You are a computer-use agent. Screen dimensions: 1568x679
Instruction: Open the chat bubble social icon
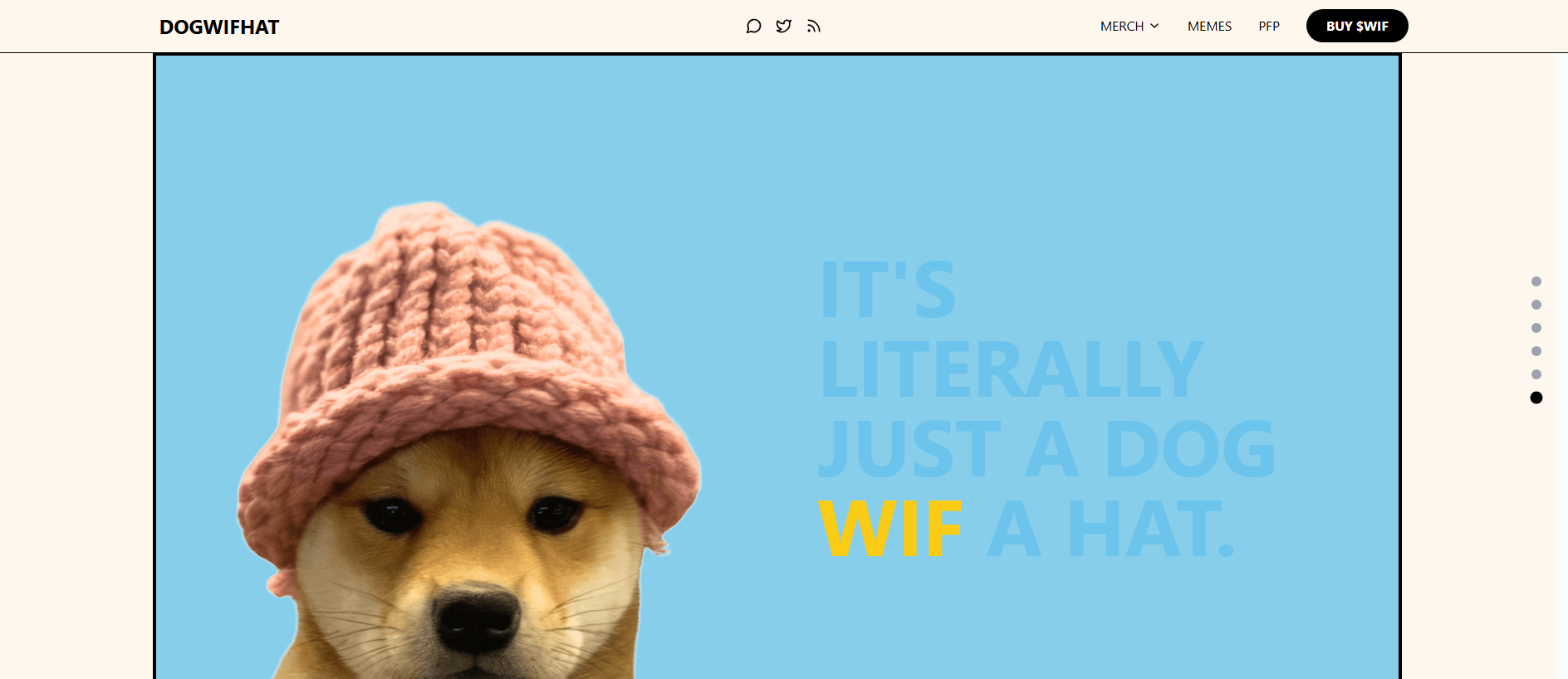(x=753, y=27)
